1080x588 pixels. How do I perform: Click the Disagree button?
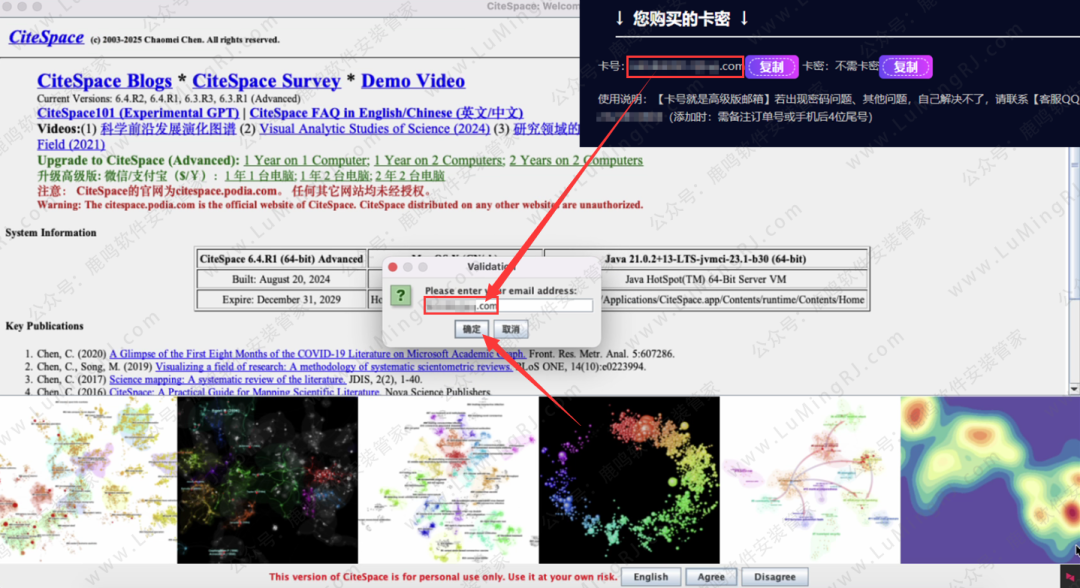point(775,577)
